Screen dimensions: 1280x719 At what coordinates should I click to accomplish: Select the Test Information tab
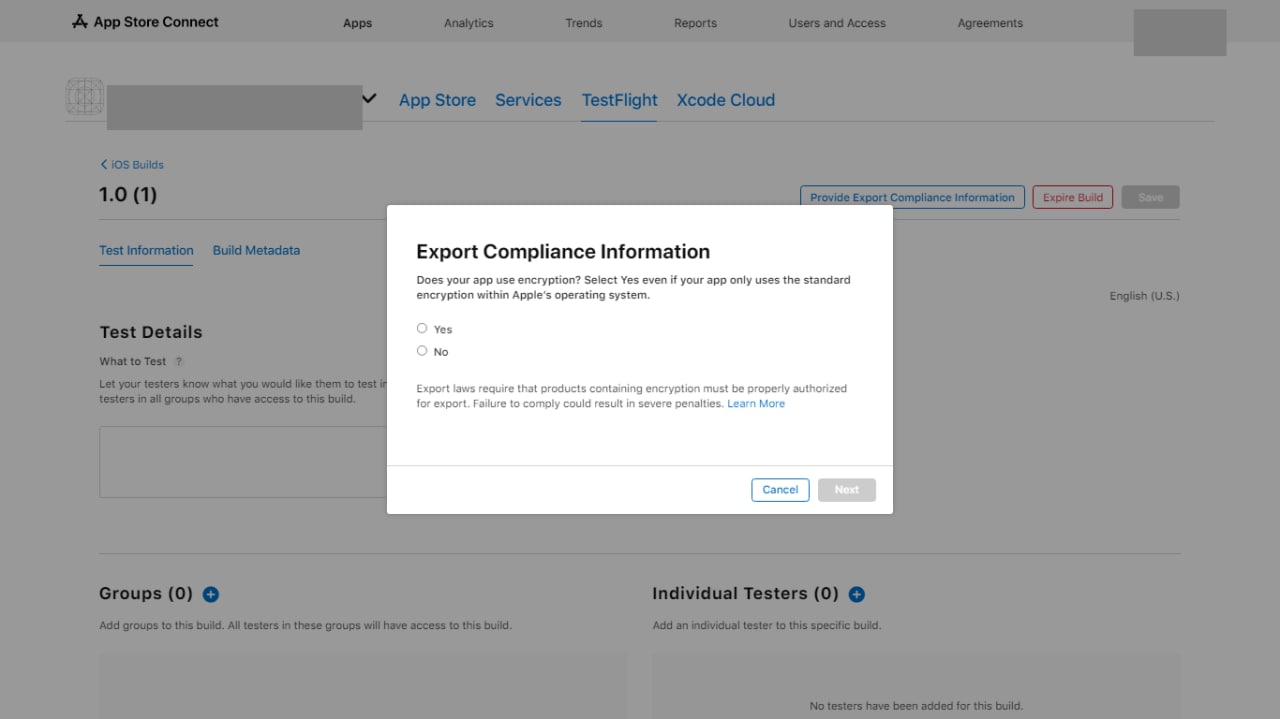(146, 250)
